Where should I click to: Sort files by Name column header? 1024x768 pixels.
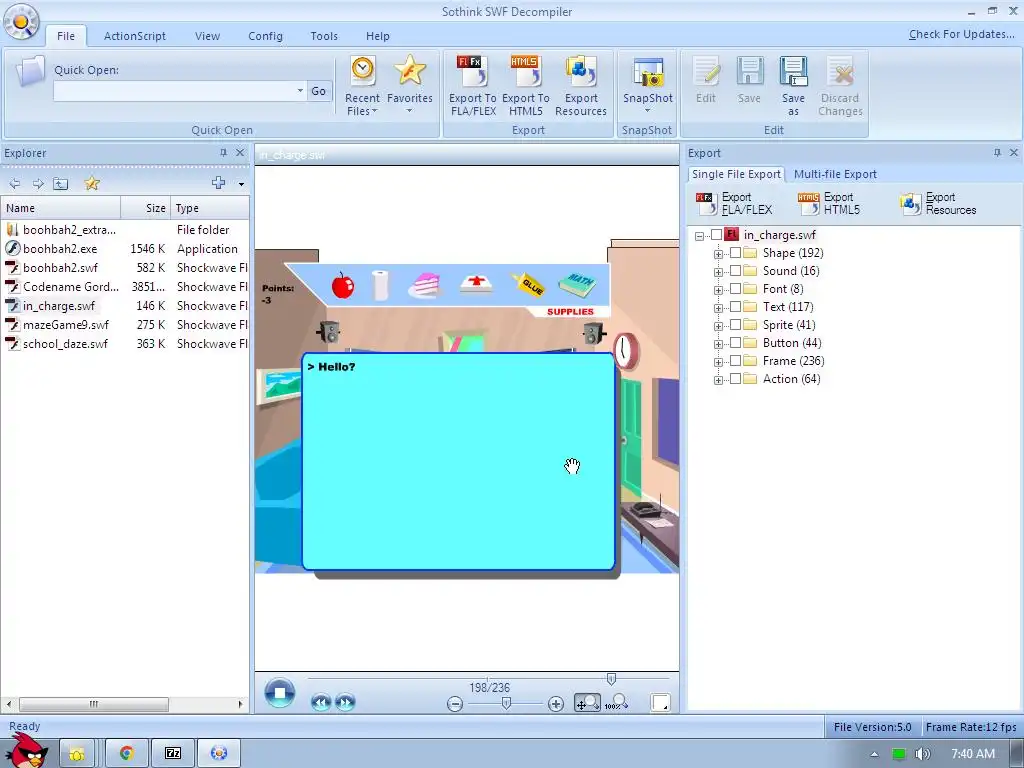pyautogui.click(x=61, y=208)
